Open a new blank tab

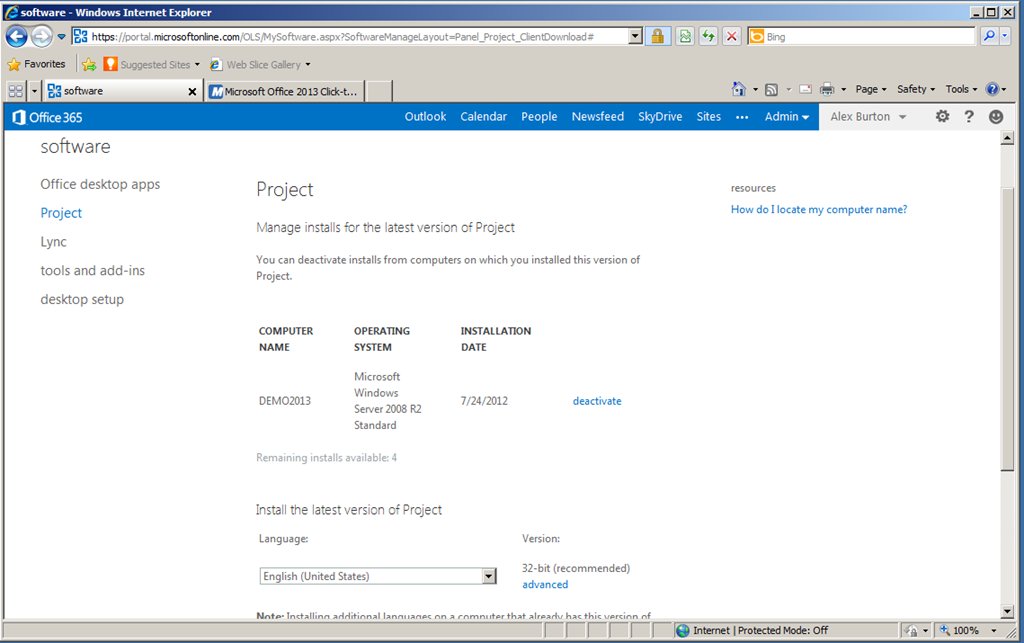coord(379,91)
